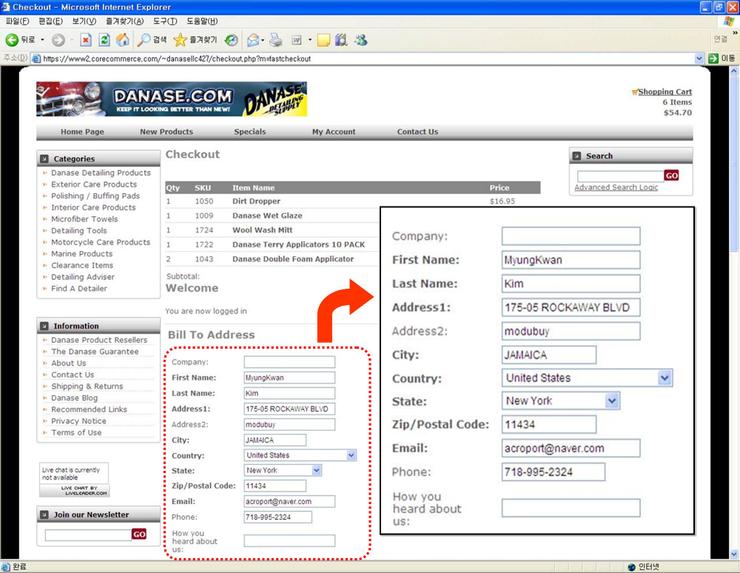
Task: Expand the Edit toolbar dropdown arrow
Action: click(310, 40)
